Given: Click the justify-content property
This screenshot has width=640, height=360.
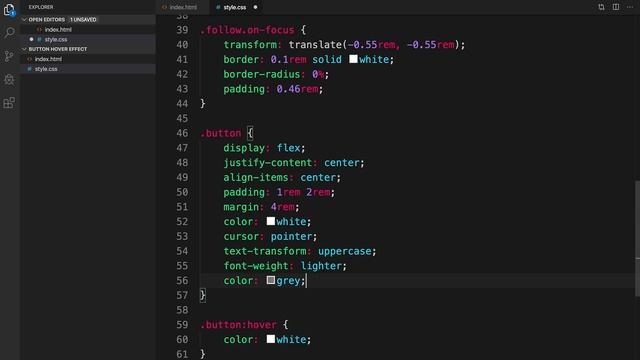Looking at the screenshot, I should [x=268, y=162].
